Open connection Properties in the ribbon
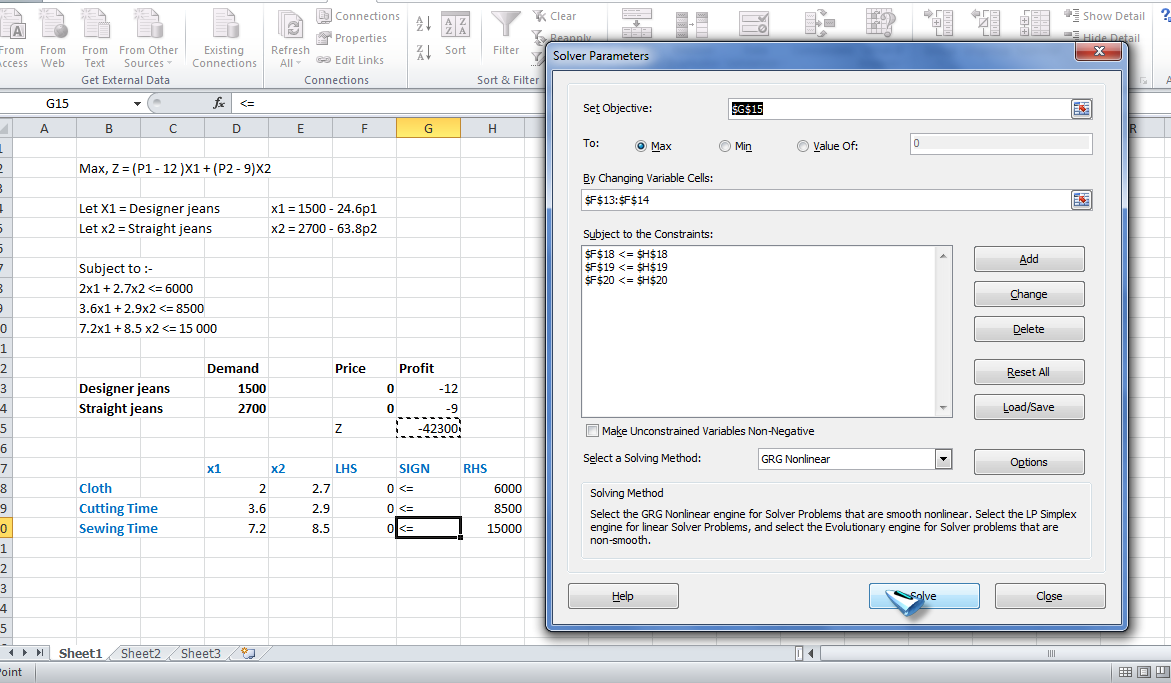1171x683 pixels. point(352,38)
